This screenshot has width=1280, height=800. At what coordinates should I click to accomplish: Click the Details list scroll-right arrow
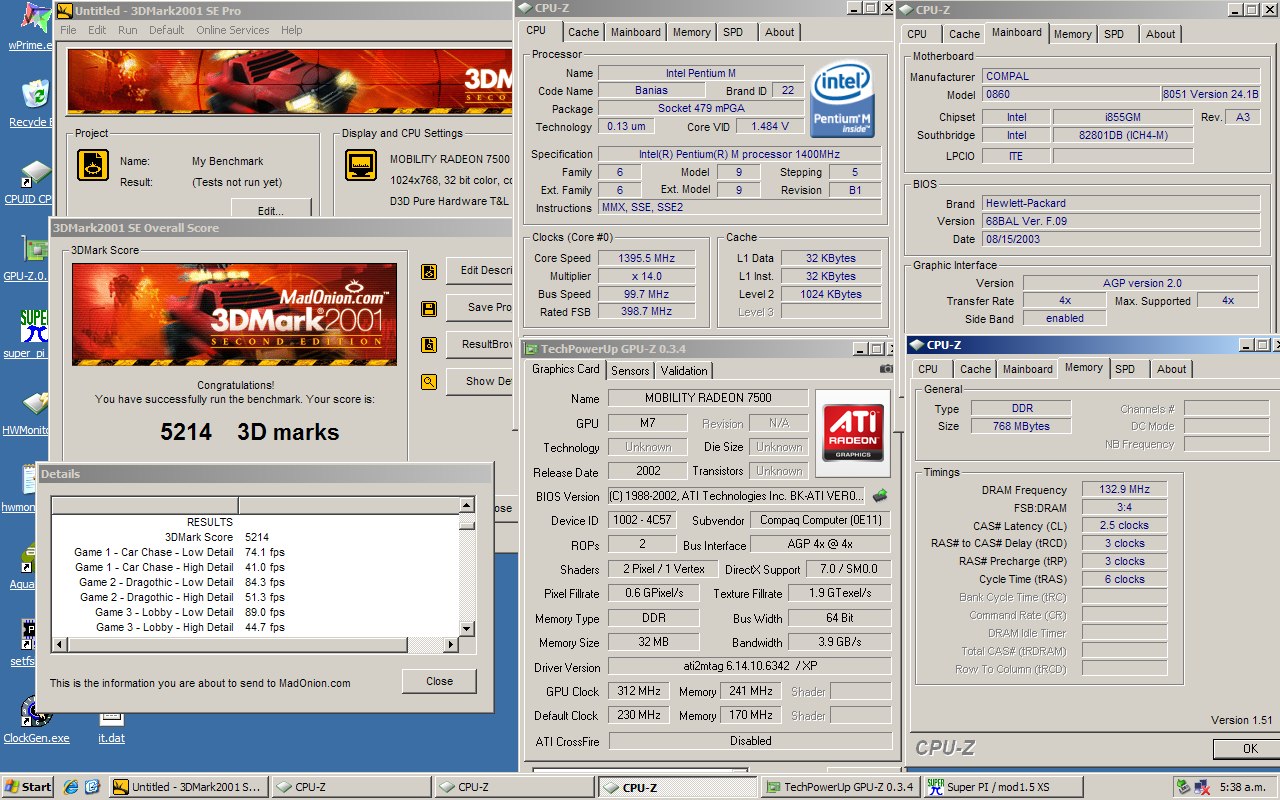pos(450,645)
